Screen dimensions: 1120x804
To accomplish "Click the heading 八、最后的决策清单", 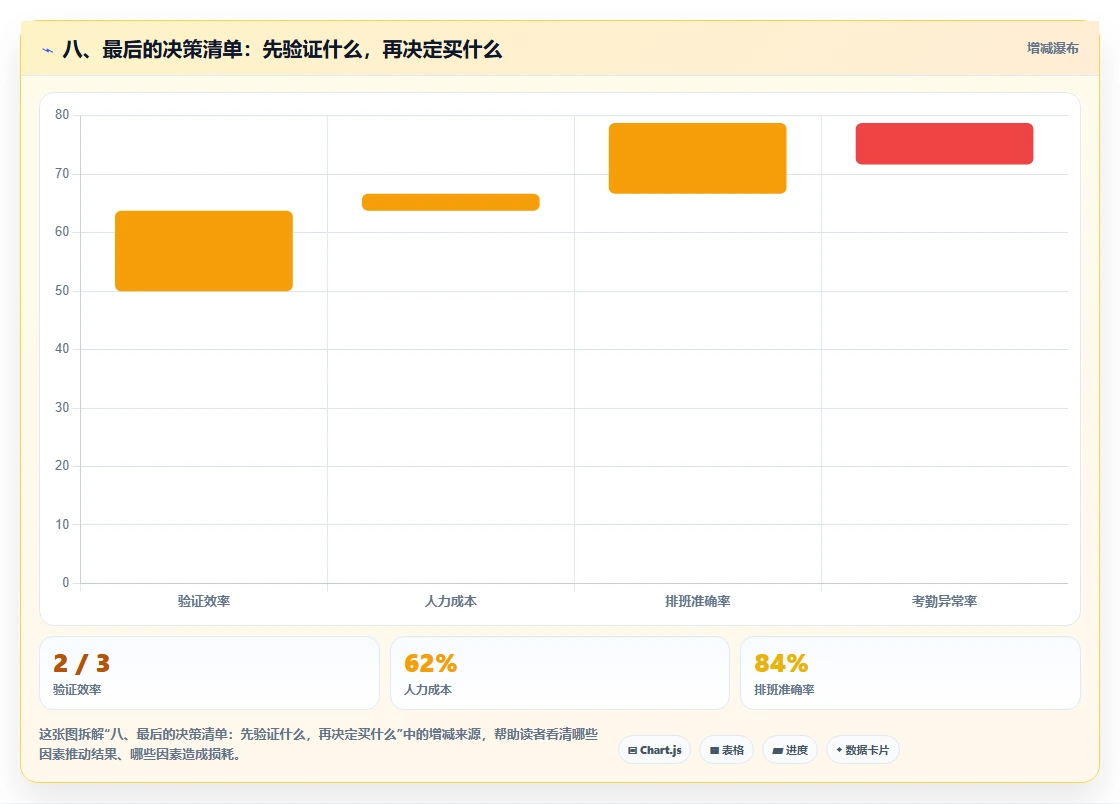I will pos(282,49).
